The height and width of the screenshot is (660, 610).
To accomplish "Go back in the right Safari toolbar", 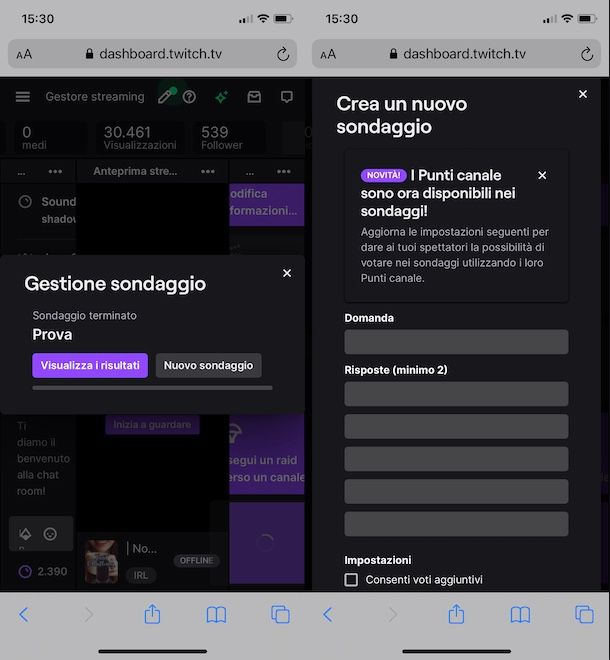I will click(x=328, y=615).
